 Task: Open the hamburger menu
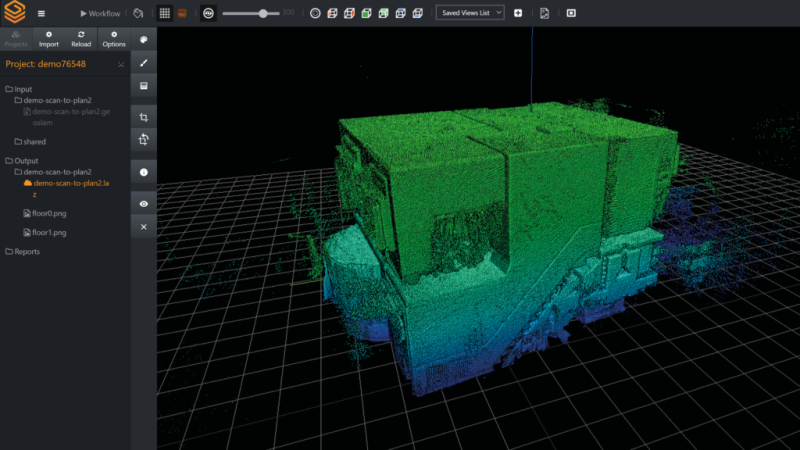click(41, 14)
